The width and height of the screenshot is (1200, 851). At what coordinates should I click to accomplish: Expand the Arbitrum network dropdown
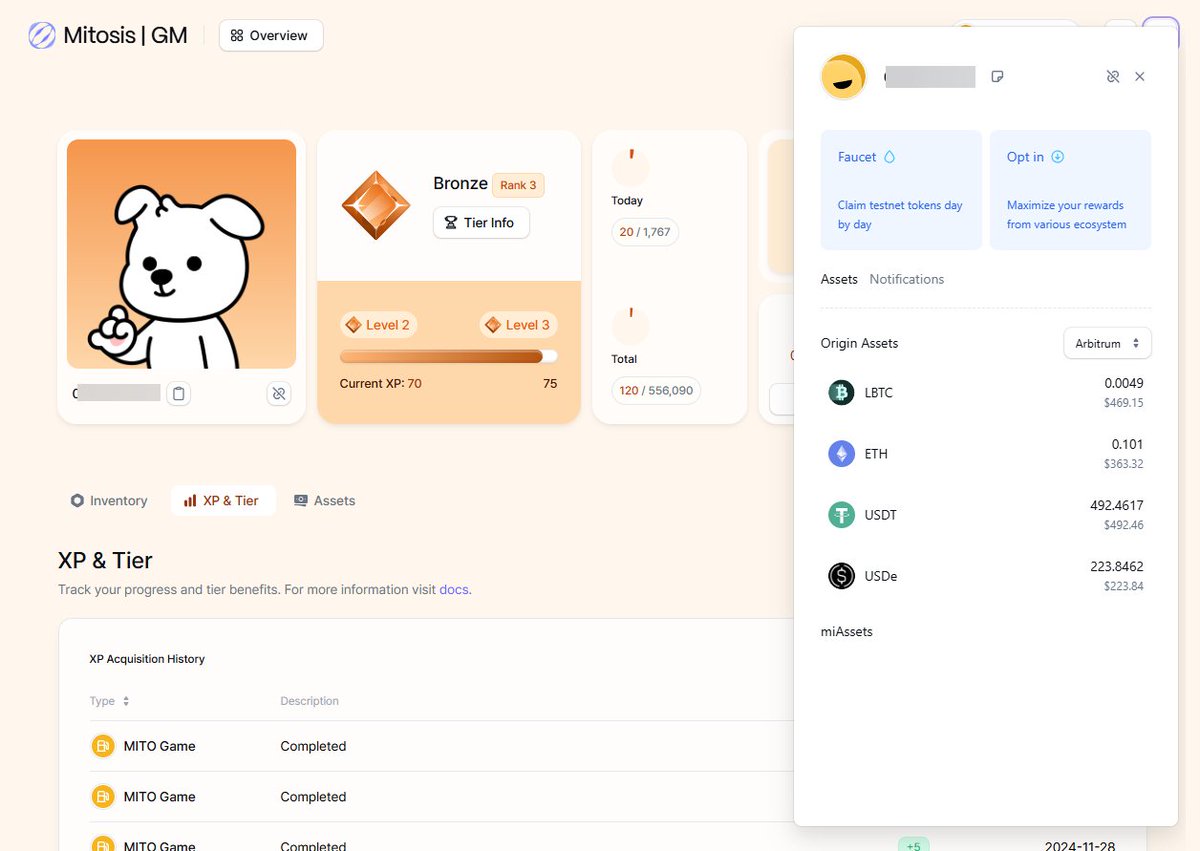[1107, 343]
